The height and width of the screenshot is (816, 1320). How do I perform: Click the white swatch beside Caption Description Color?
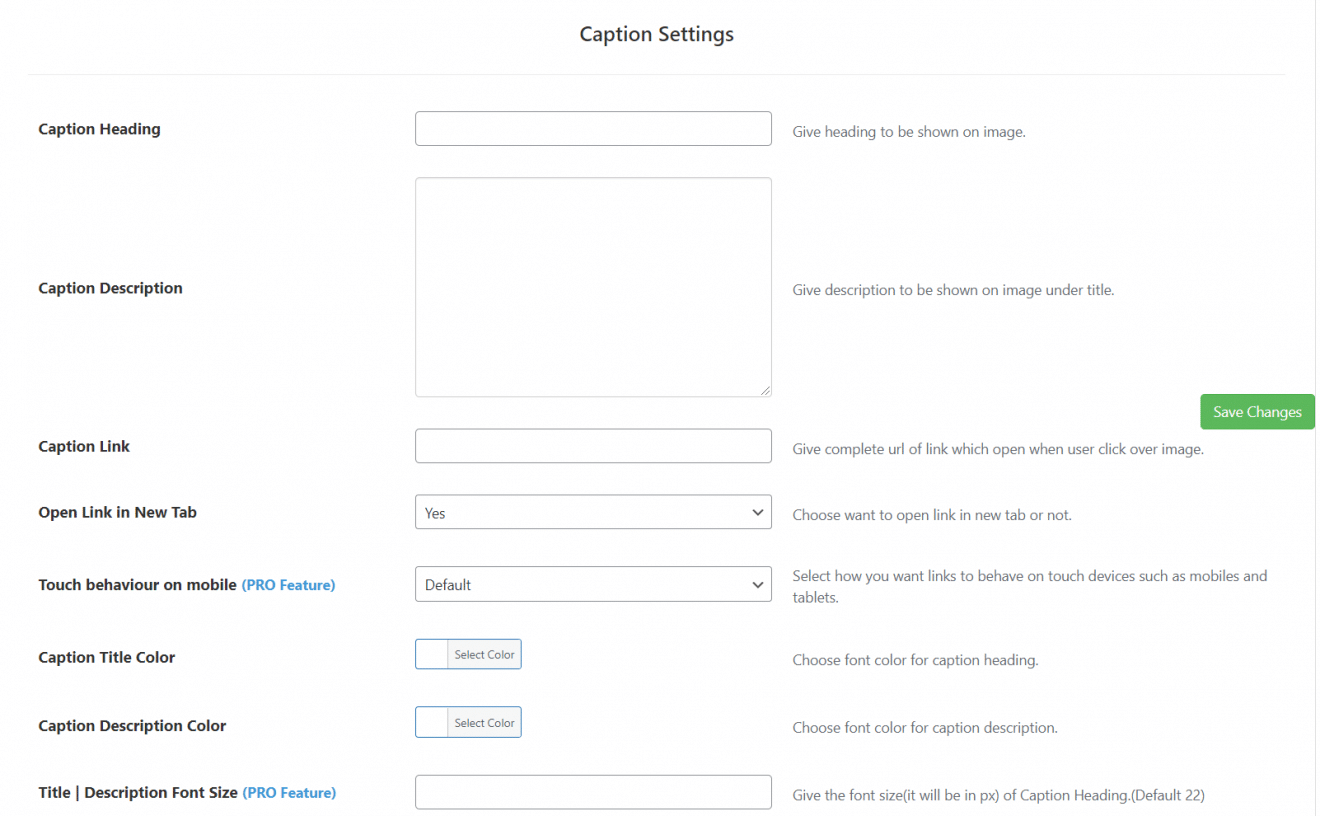[x=432, y=721]
